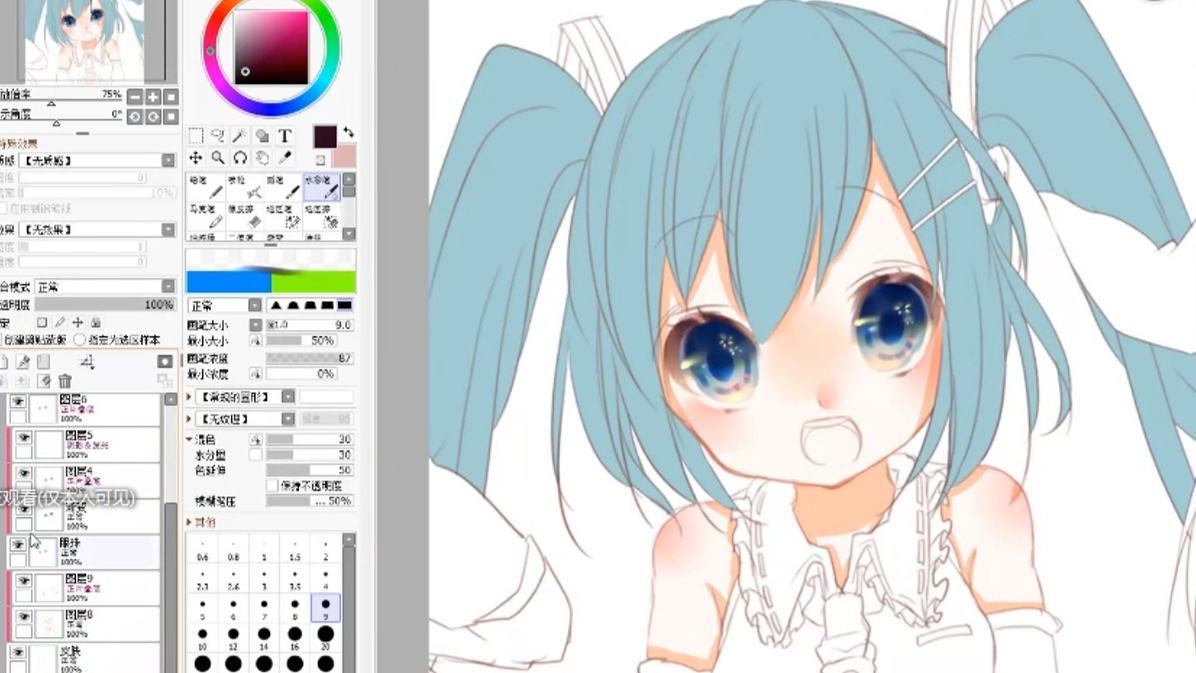Viewport: 1196px width, 673px height.
Task: Hide layer 图层6
Action: (18, 401)
